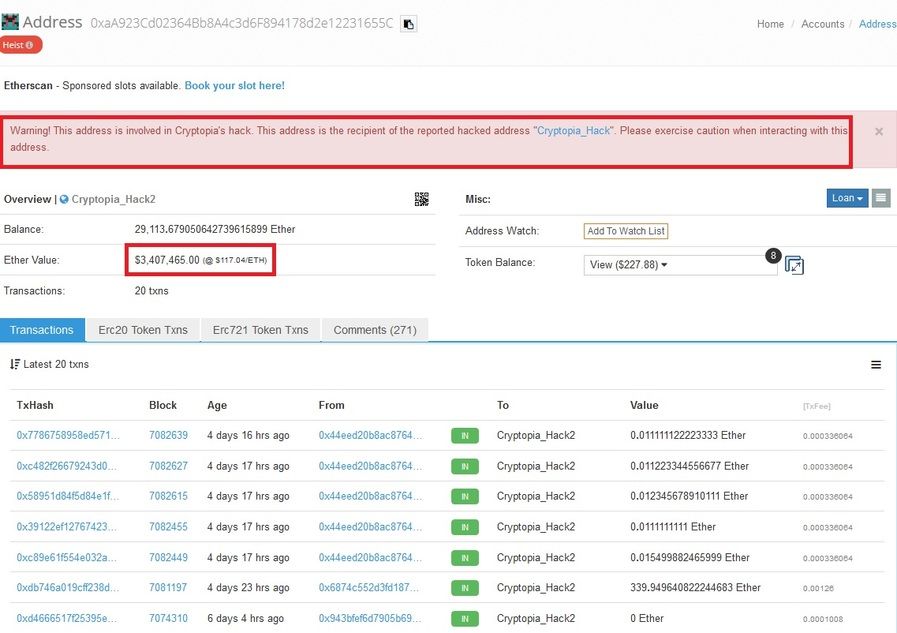
Task: Switch to the Transactions tab
Action: point(42,330)
